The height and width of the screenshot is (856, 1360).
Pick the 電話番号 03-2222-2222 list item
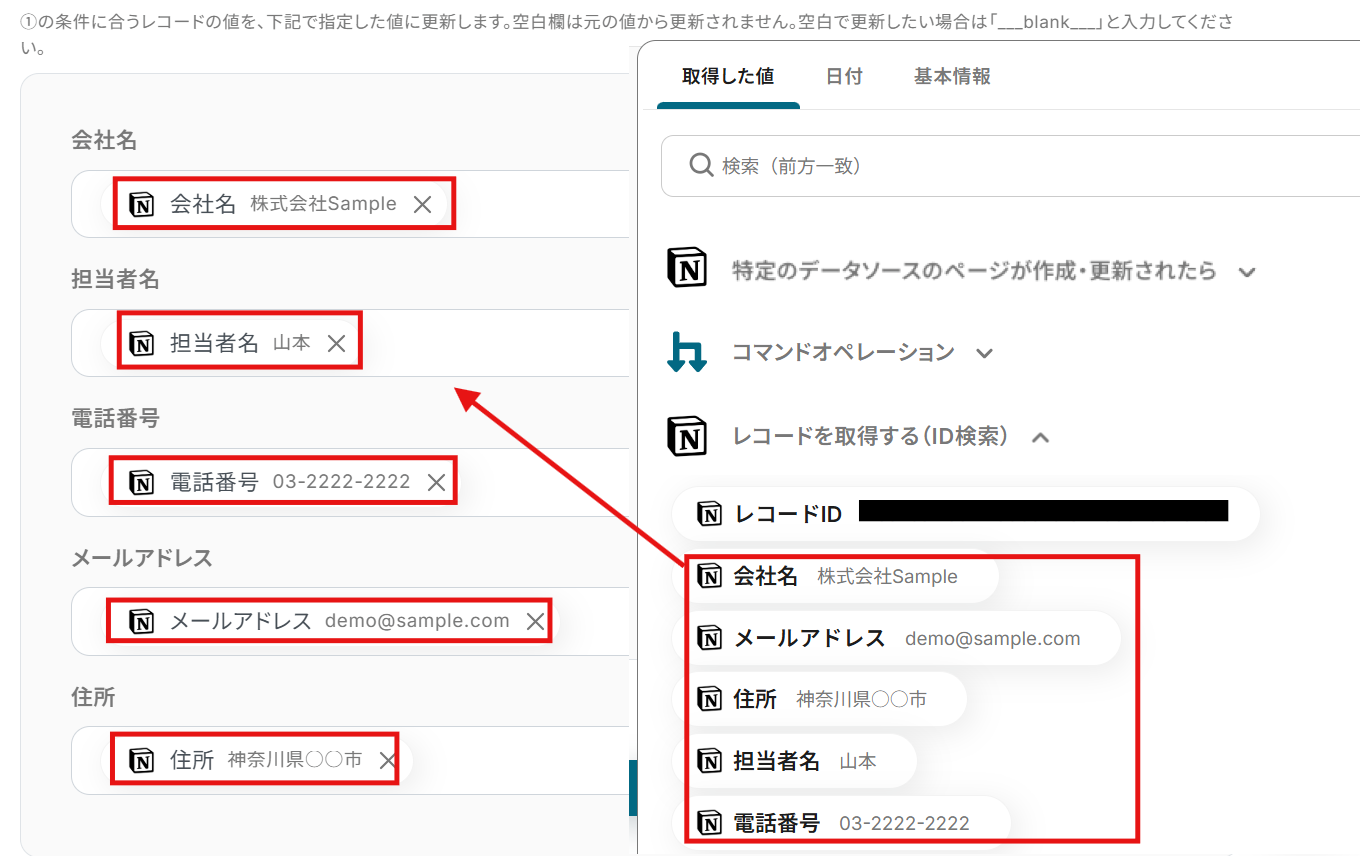[x=840, y=823]
